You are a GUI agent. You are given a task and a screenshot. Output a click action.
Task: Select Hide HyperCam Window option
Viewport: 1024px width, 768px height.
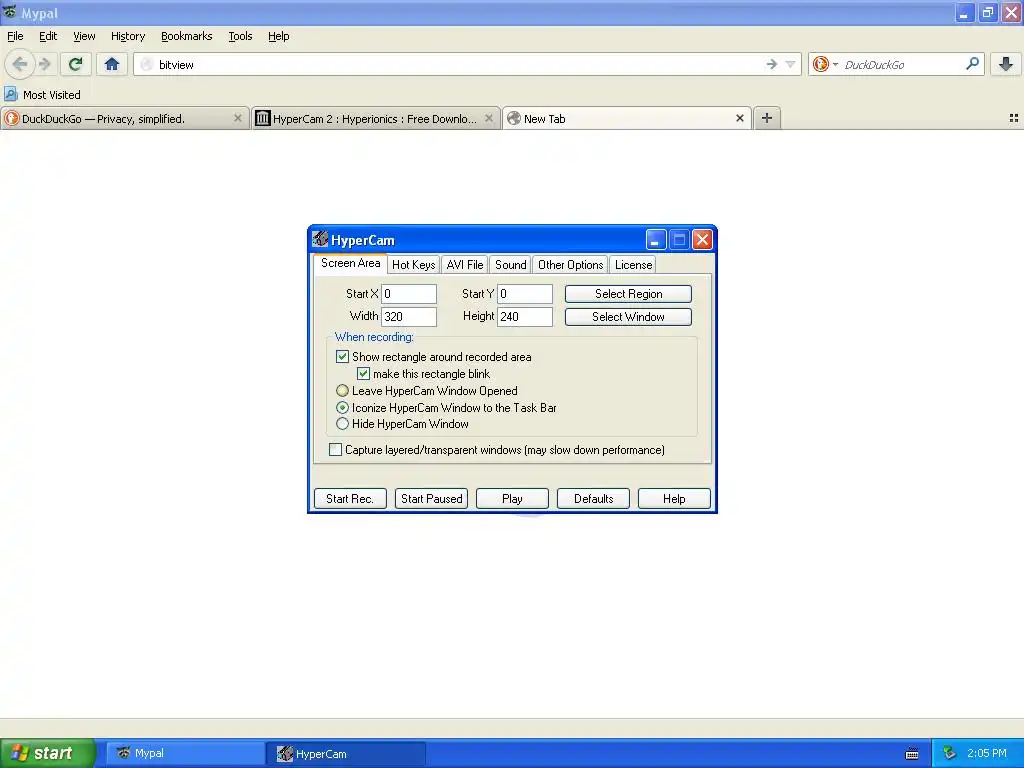tap(342, 424)
